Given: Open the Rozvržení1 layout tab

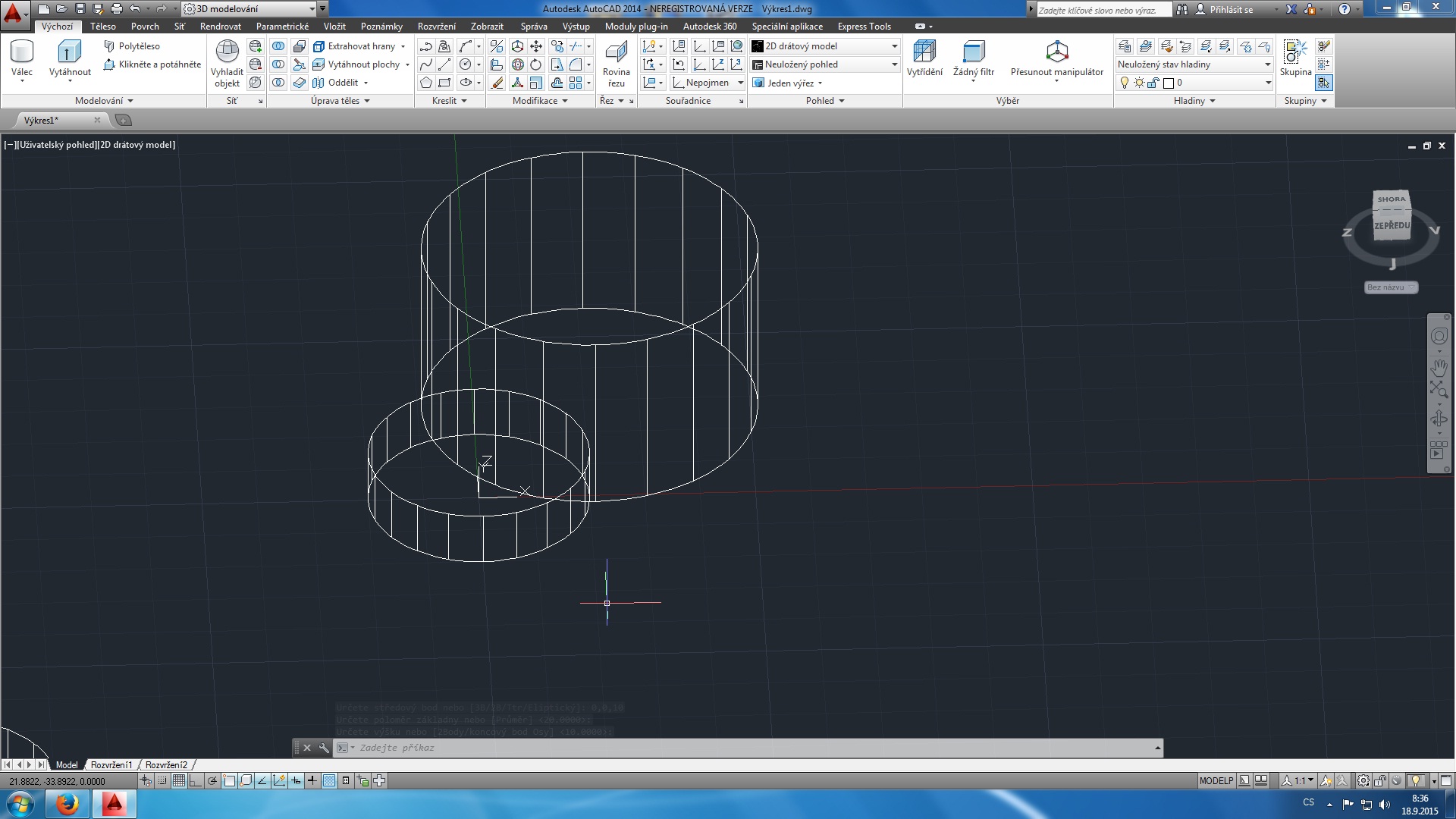Looking at the screenshot, I should pos(111,765).
